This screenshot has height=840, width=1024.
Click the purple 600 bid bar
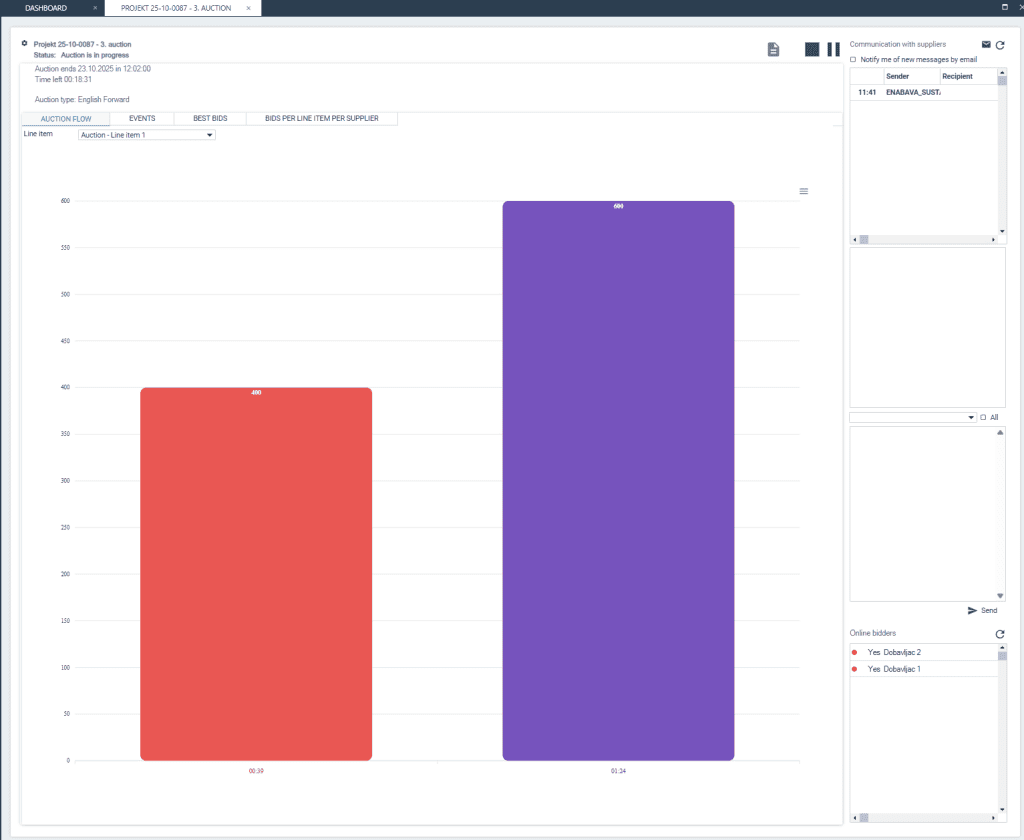[x=618, y=480]
